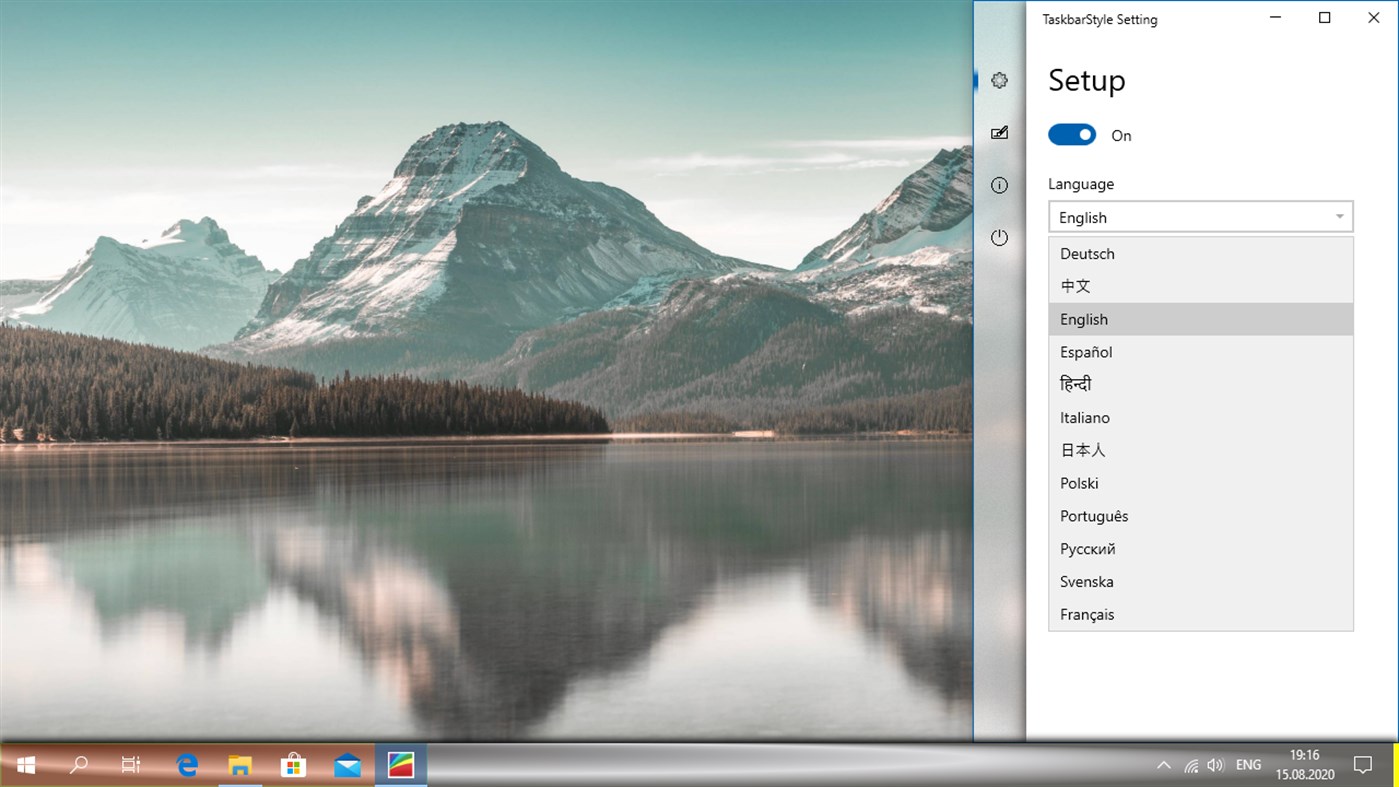1399x787 pixels.
Task: Select the customize/edit icon in the sidebar
Action: click(998, 133)
